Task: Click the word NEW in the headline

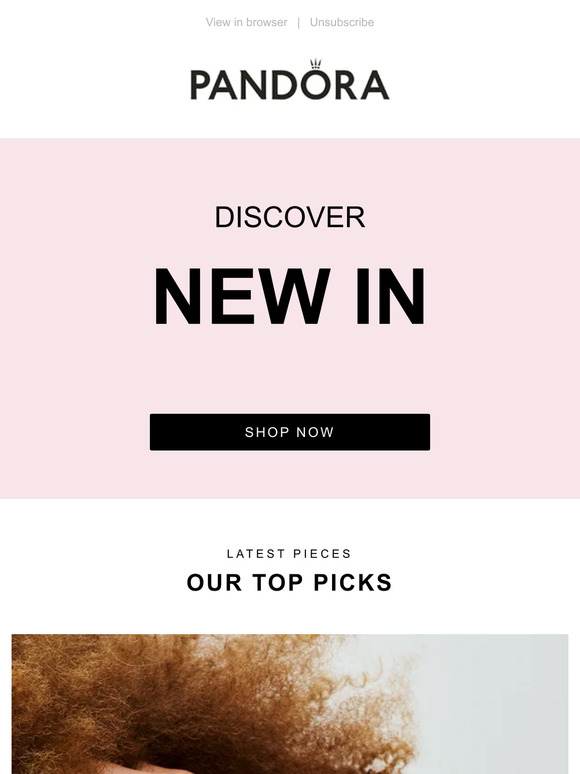Action: tap(242, 296)
